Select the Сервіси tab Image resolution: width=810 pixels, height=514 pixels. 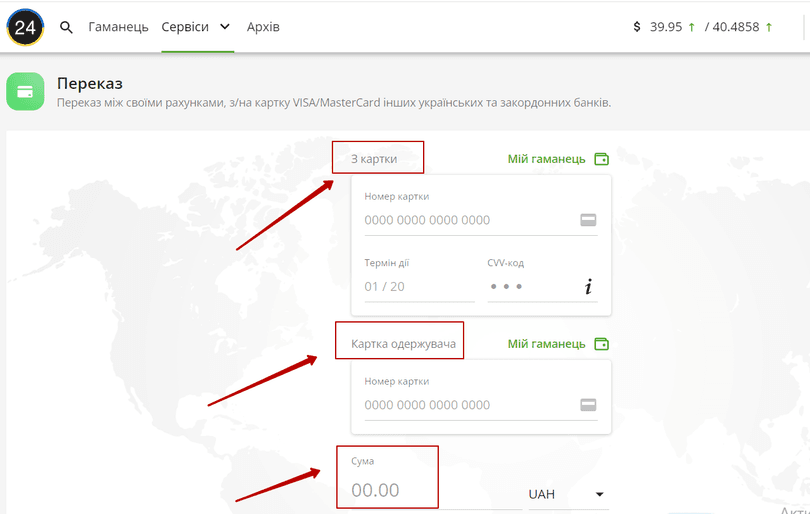185,27
